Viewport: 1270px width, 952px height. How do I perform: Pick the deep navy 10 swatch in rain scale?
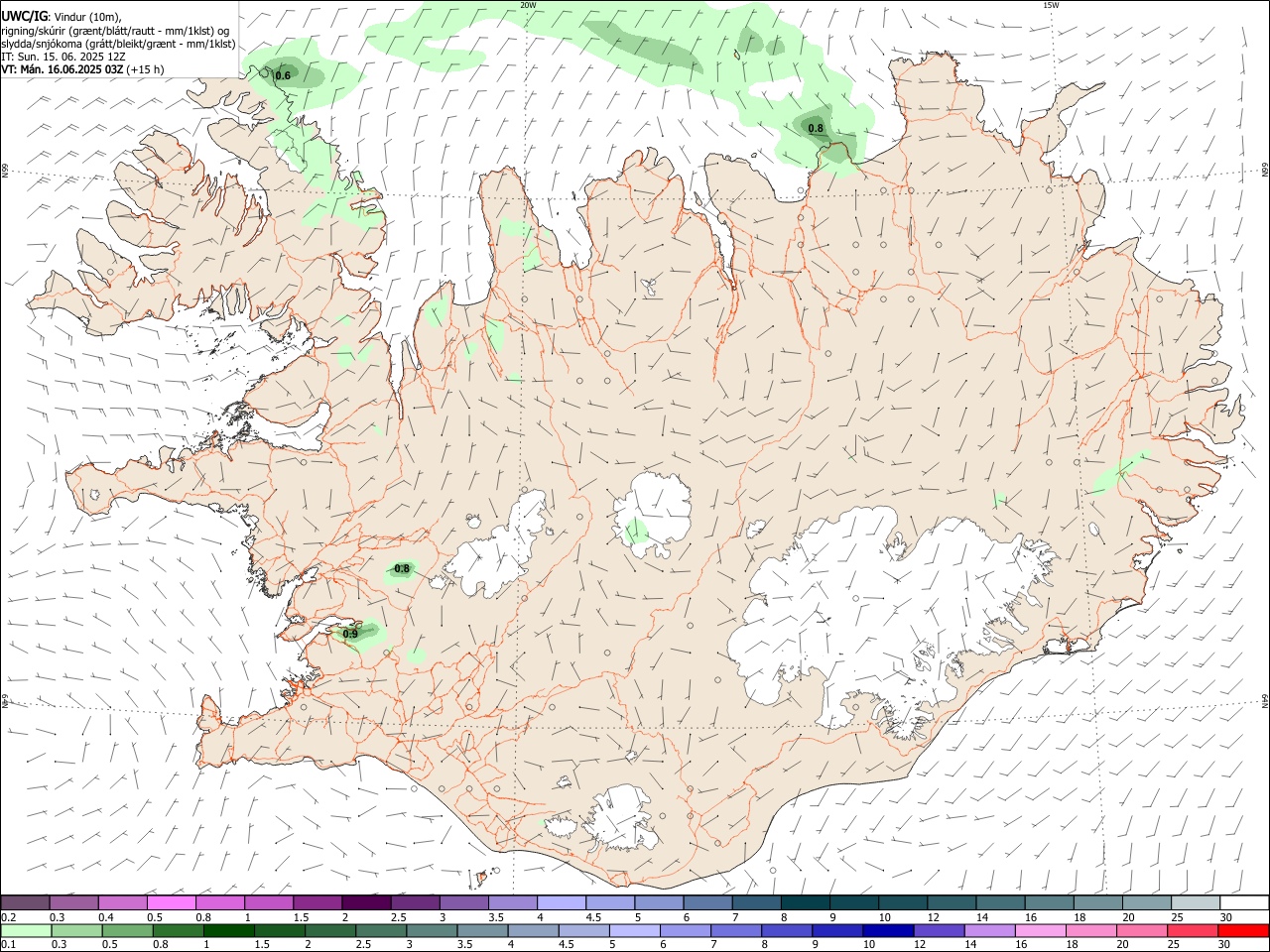pyautogui.click(x=888, y=930)
